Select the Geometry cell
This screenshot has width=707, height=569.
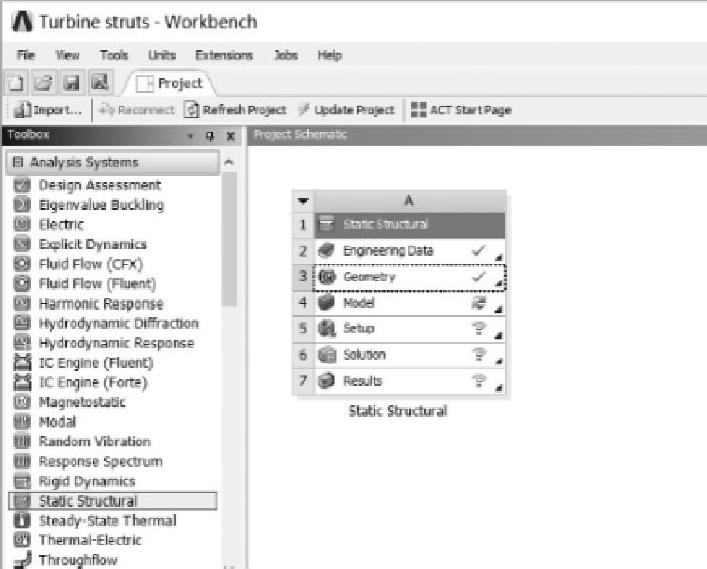409,277
